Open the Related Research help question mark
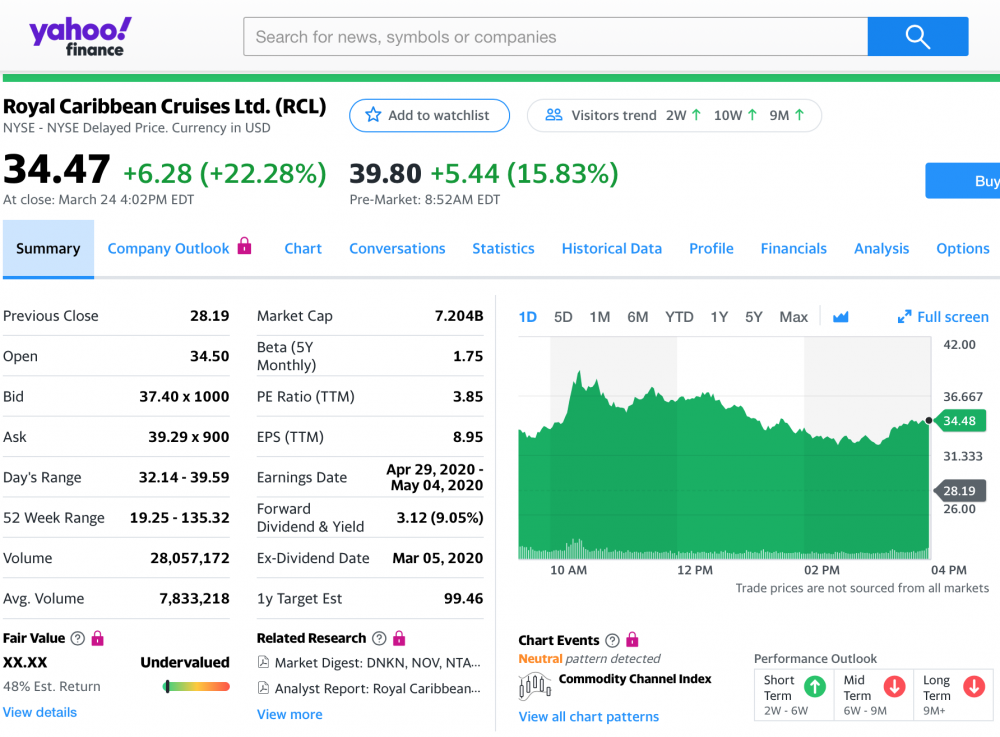1000x737 pixels. [x=379, y=638]
